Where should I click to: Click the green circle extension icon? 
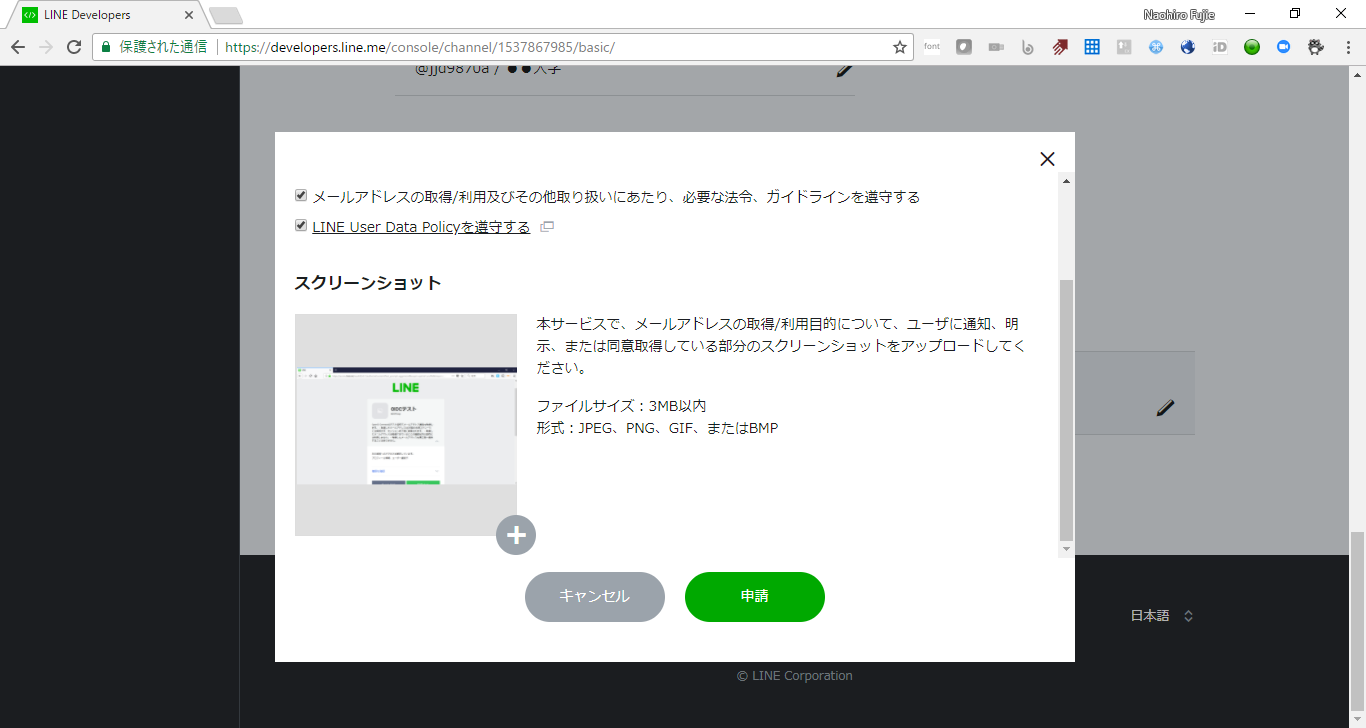(1252, 46)
